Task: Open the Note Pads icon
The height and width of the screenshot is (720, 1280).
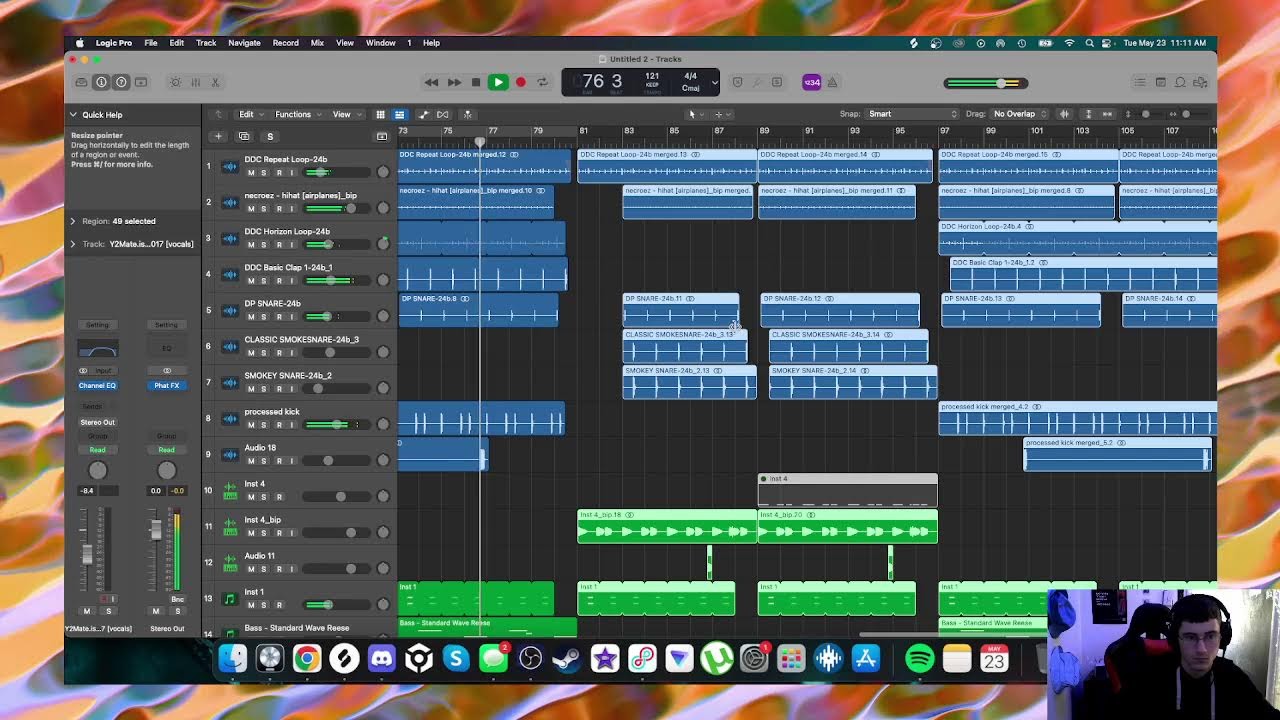Action: point(1160,82)
